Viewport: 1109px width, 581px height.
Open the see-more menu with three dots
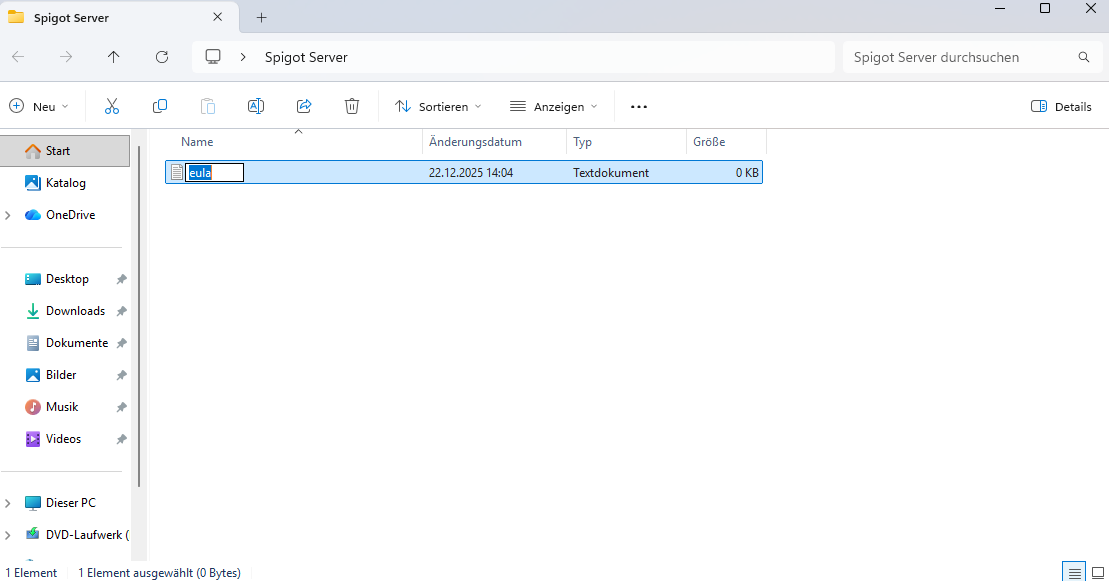pos(638,106)
